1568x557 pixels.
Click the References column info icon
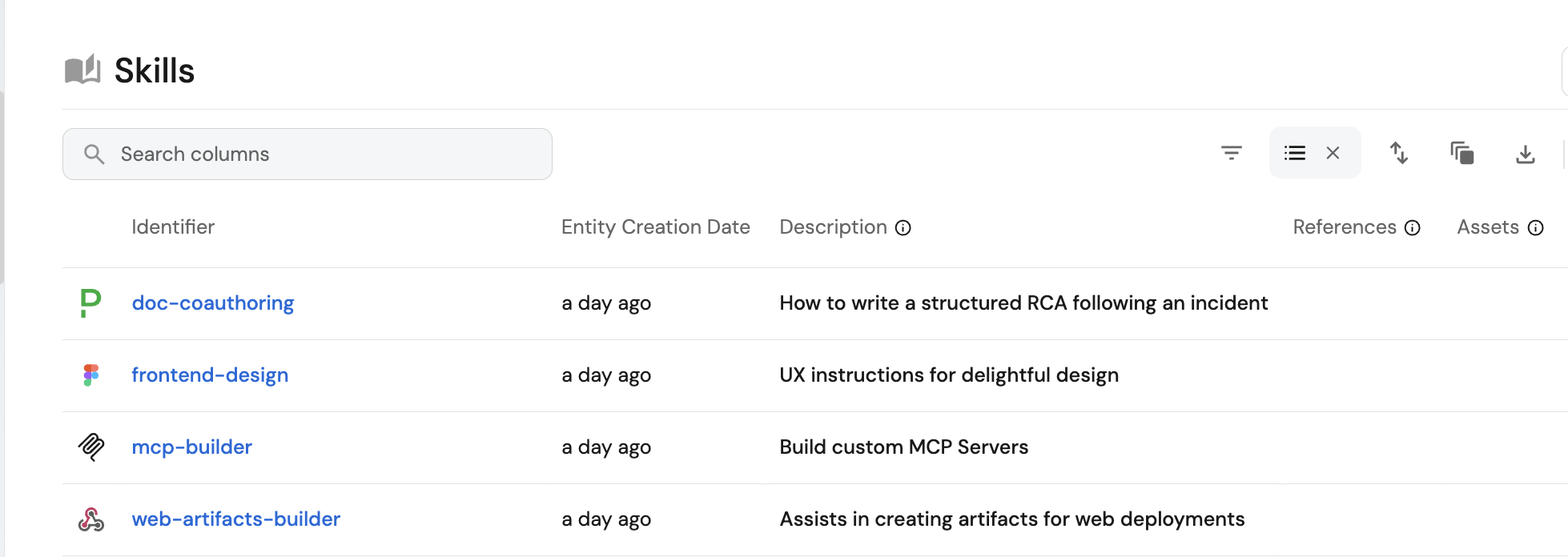pyautogui.click(x=1413, y=228)
